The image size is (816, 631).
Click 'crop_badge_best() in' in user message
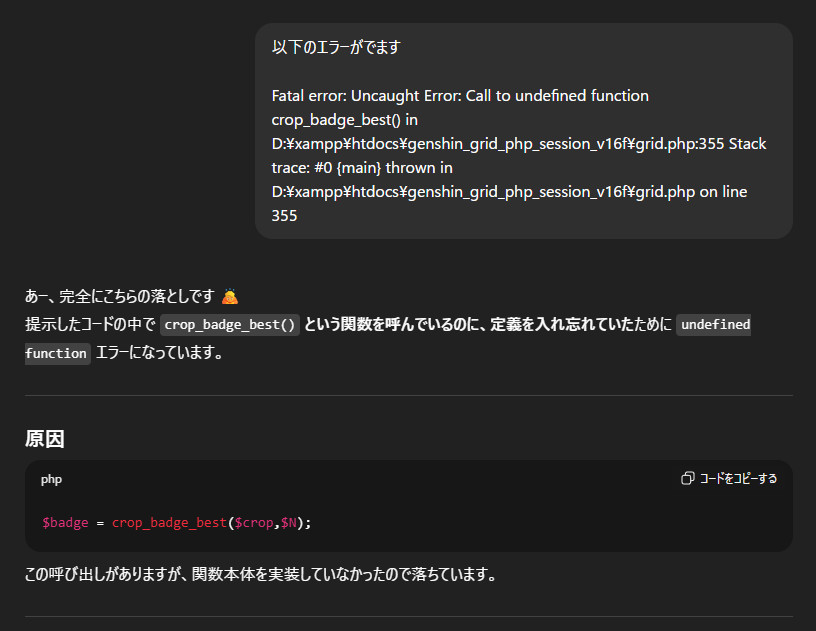tap(345, 120)
